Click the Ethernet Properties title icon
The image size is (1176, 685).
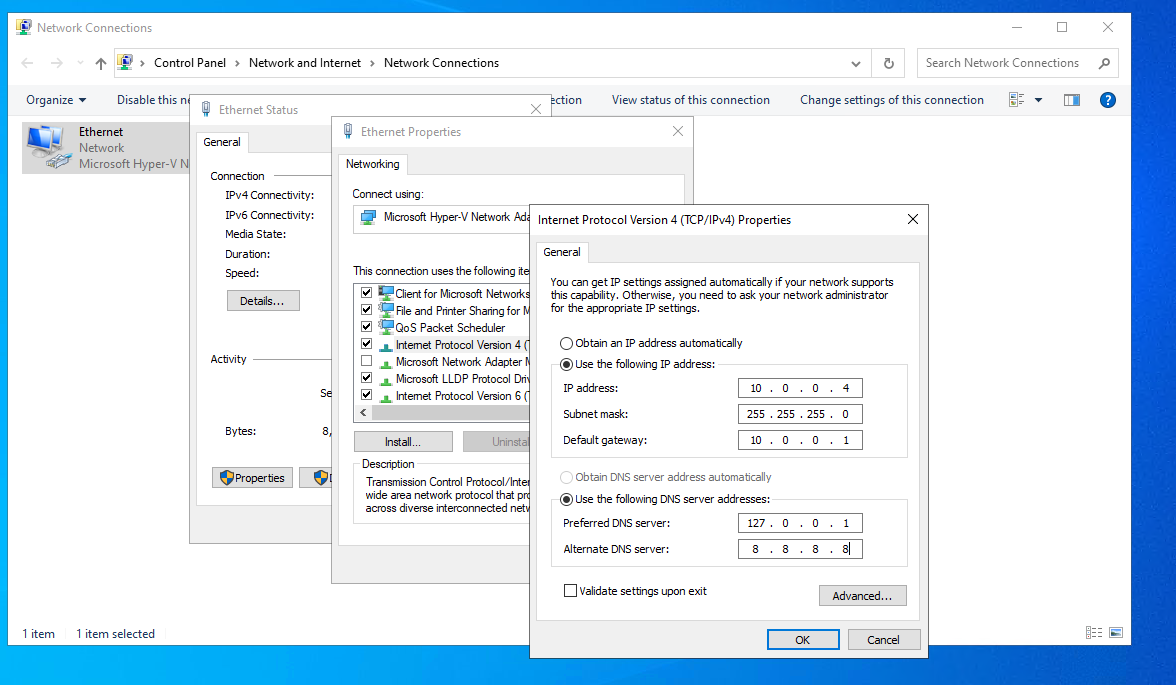[x=348, y=131]
